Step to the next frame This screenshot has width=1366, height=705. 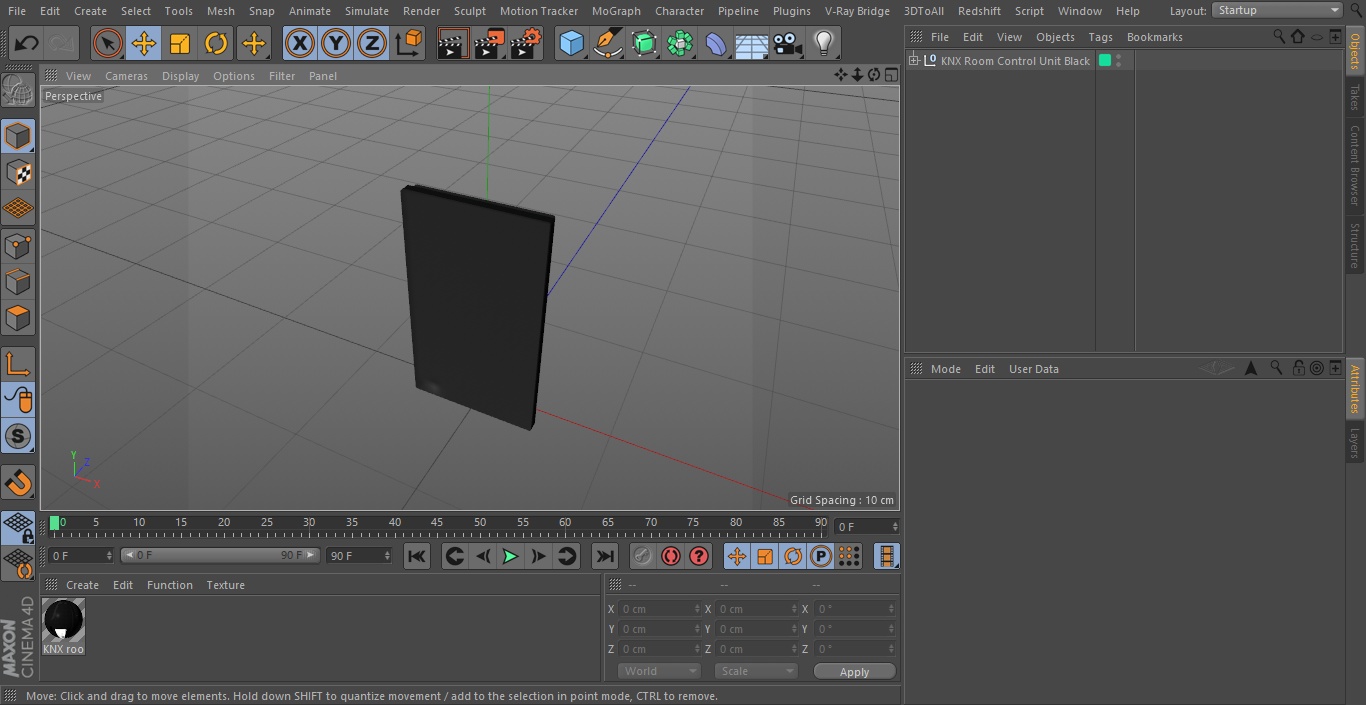538,556
